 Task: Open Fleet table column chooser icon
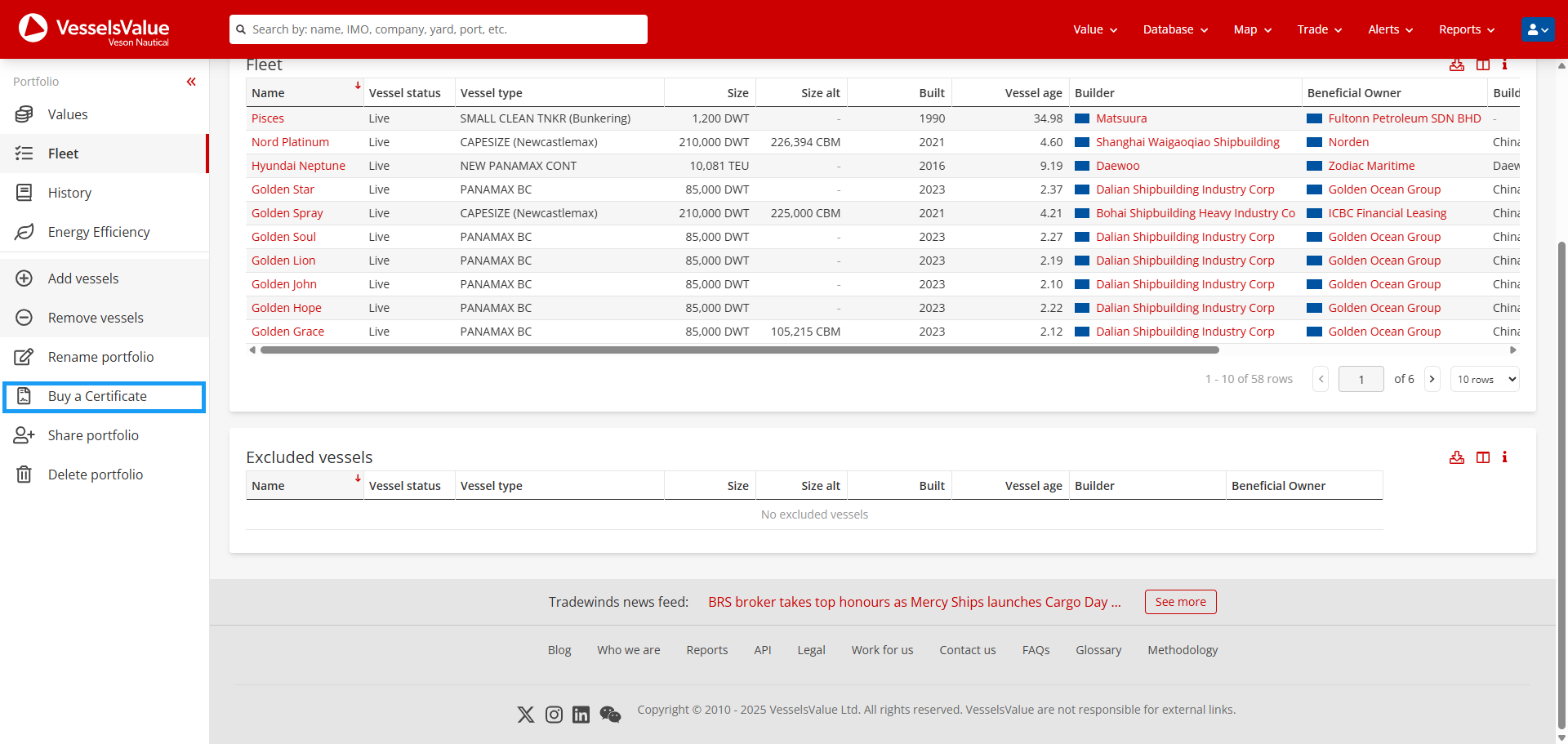pyautogui.click(x=1483, y=65)
